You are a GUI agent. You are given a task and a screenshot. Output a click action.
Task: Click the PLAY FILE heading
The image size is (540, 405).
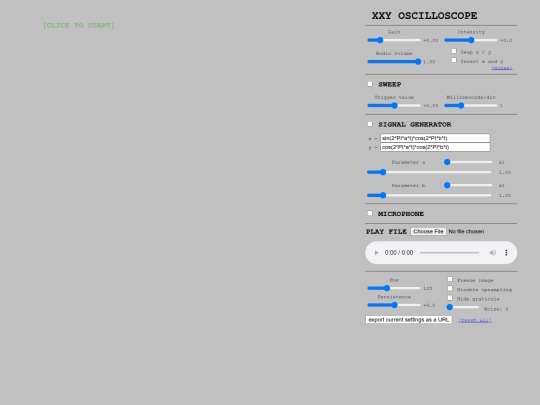click(x=386, y=231)
